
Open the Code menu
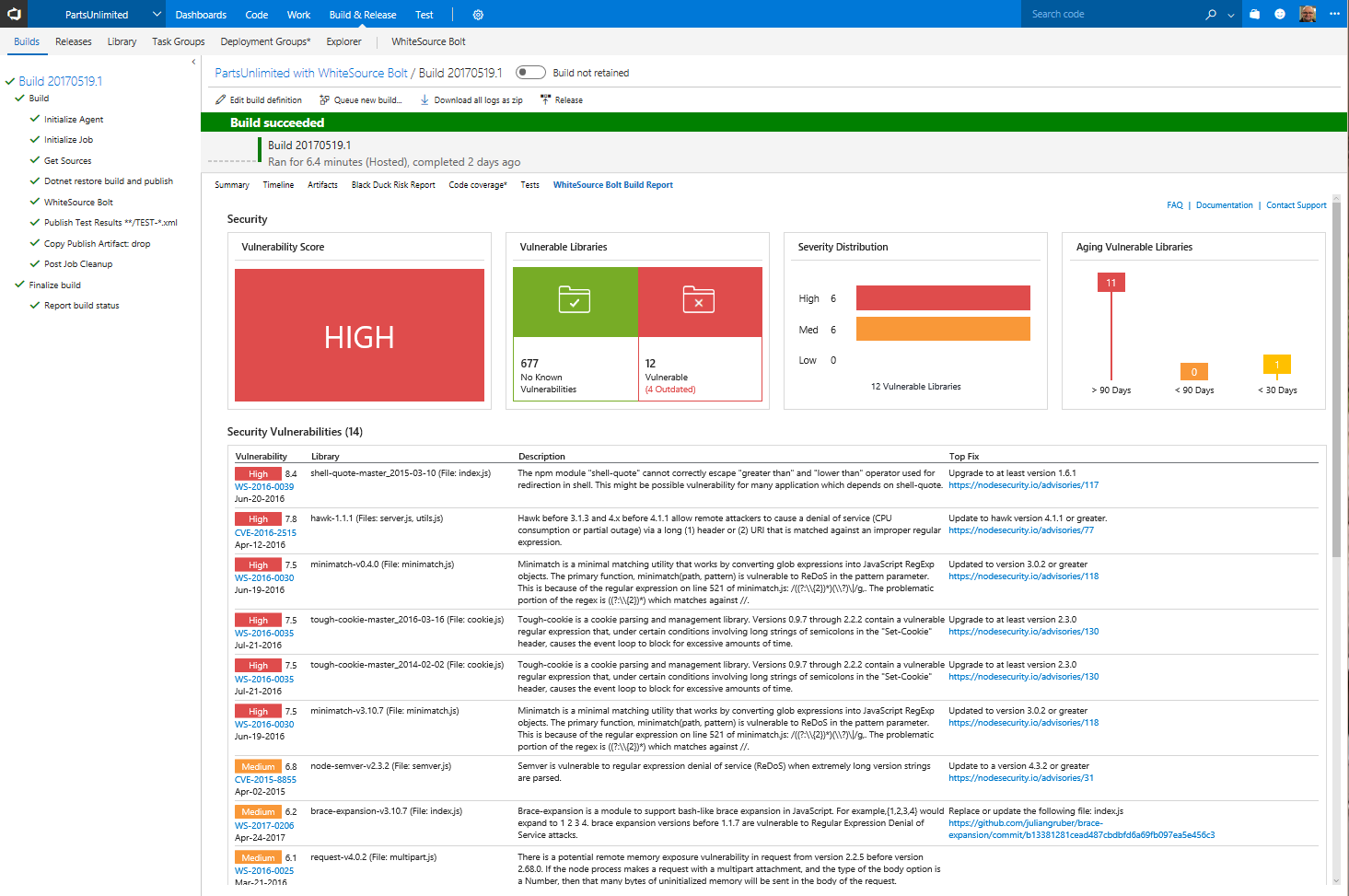point(257,15)
